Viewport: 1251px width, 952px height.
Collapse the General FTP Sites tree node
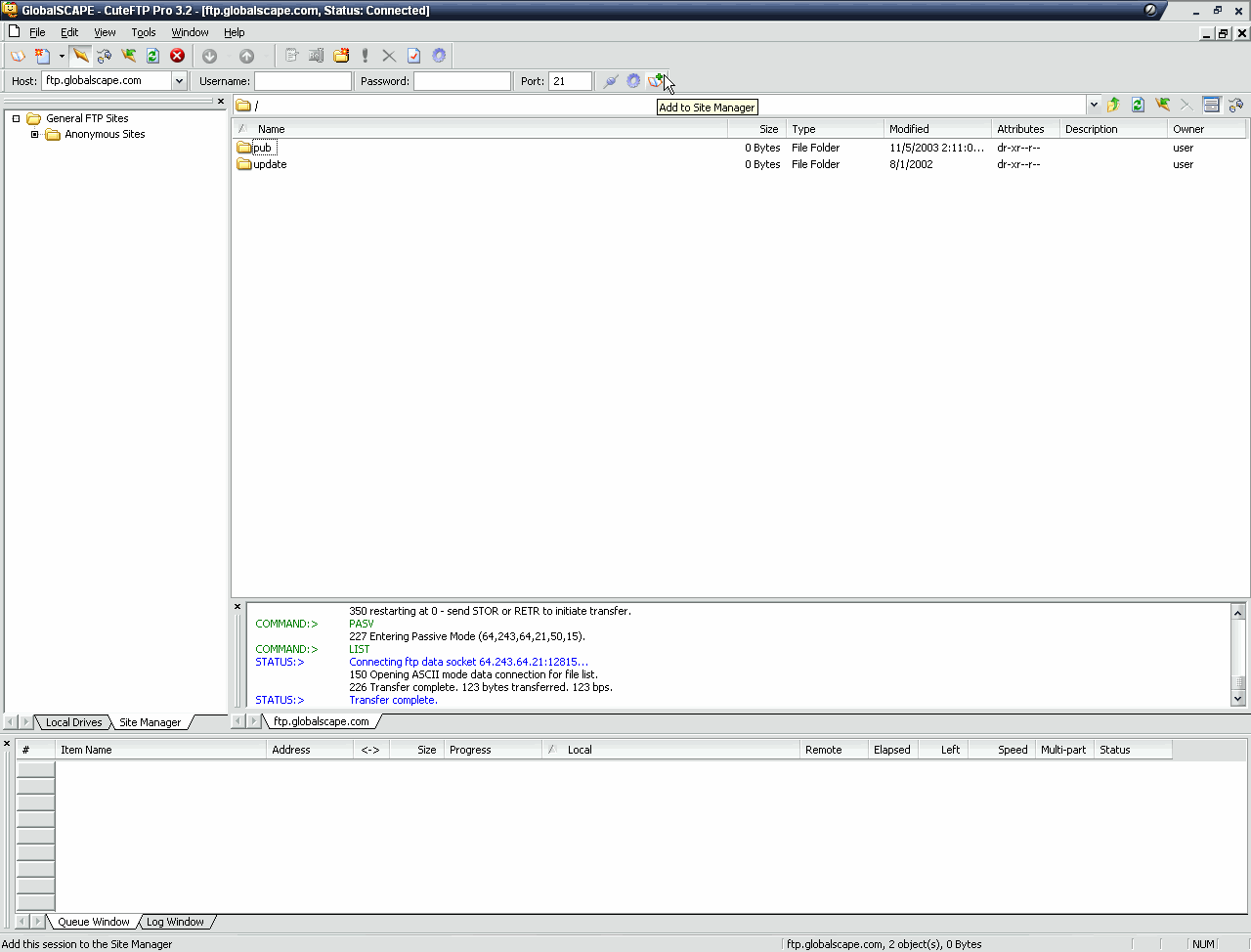[16, 118]
